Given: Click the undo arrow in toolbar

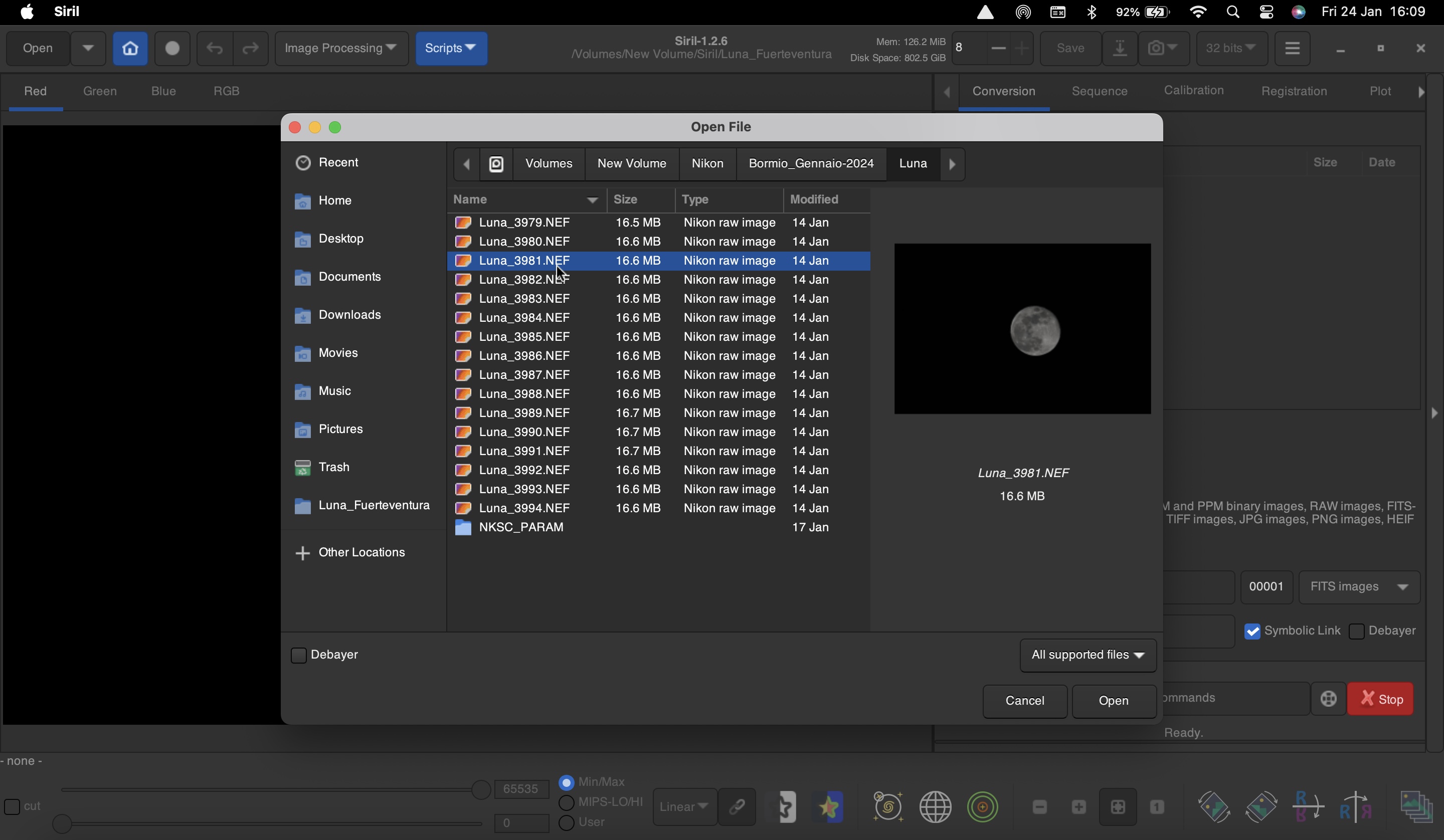Looking at the screenshot, I should click(214, 48).
